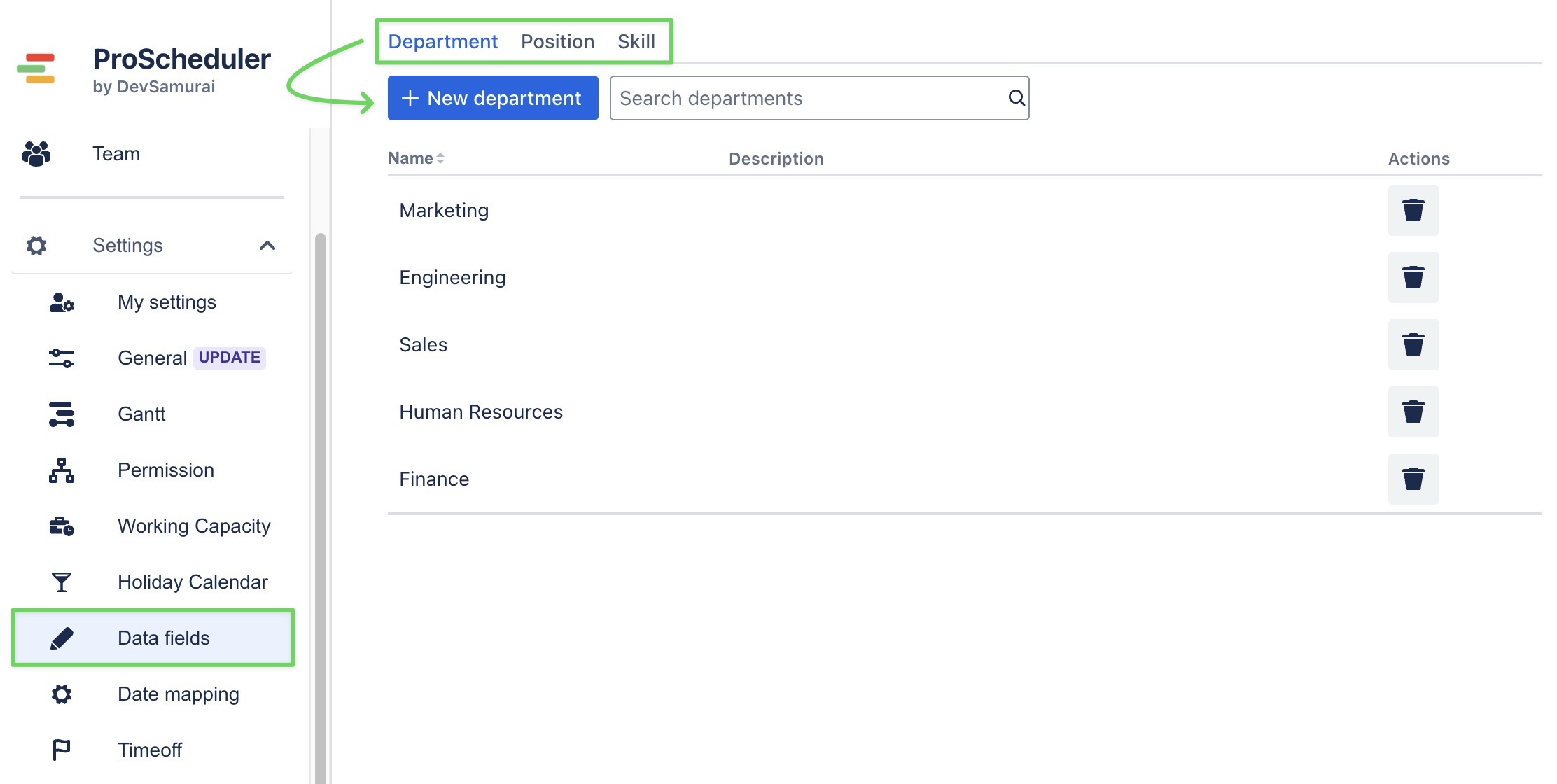Screen dimensions: 1557x784
Task: Sort departments by Name column arrows
Action: 440,159
